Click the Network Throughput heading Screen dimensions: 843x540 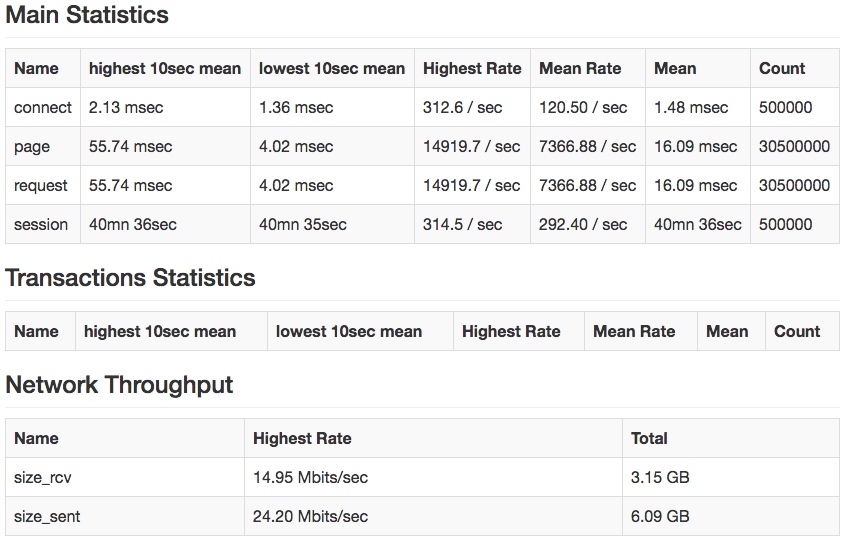coord(119,385)
